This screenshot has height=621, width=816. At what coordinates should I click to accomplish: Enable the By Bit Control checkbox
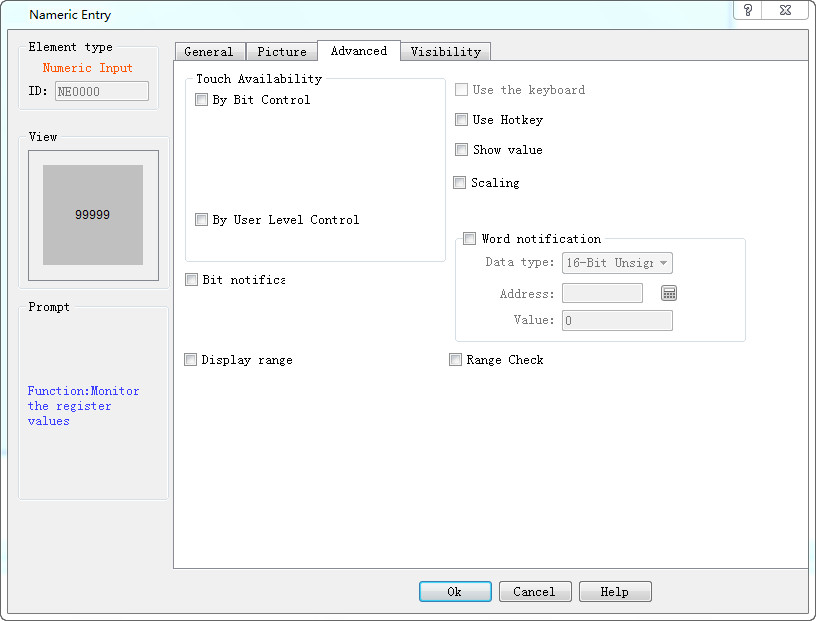pos(201,99)
